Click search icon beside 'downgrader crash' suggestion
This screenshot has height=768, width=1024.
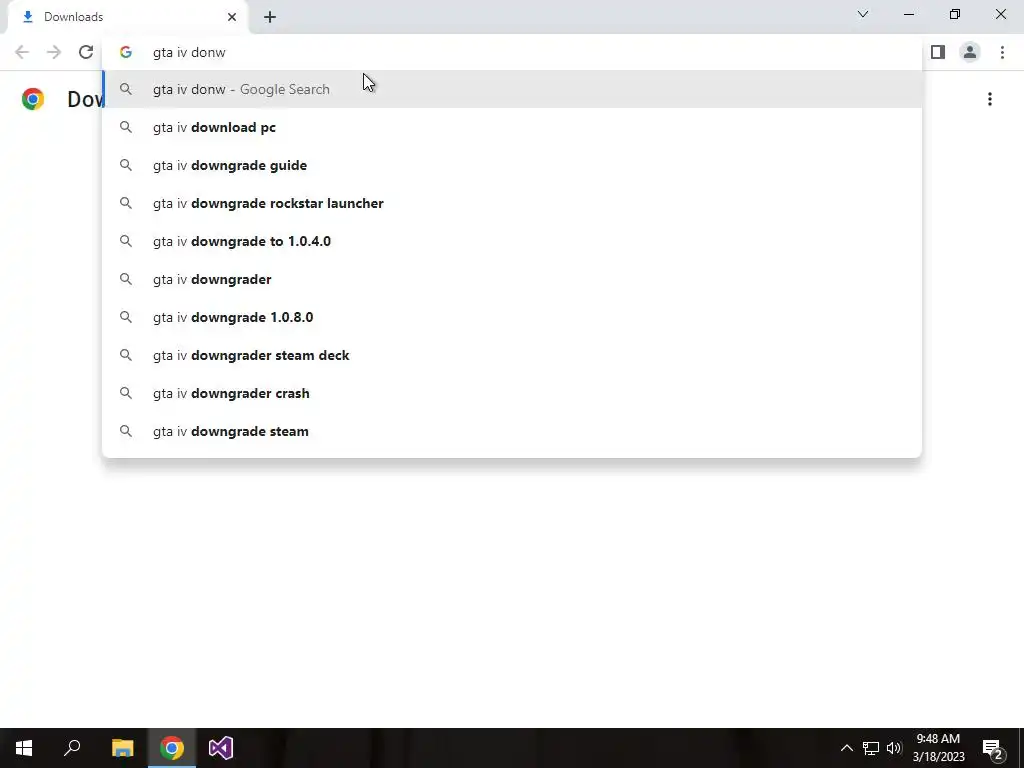tap(125, 393)
